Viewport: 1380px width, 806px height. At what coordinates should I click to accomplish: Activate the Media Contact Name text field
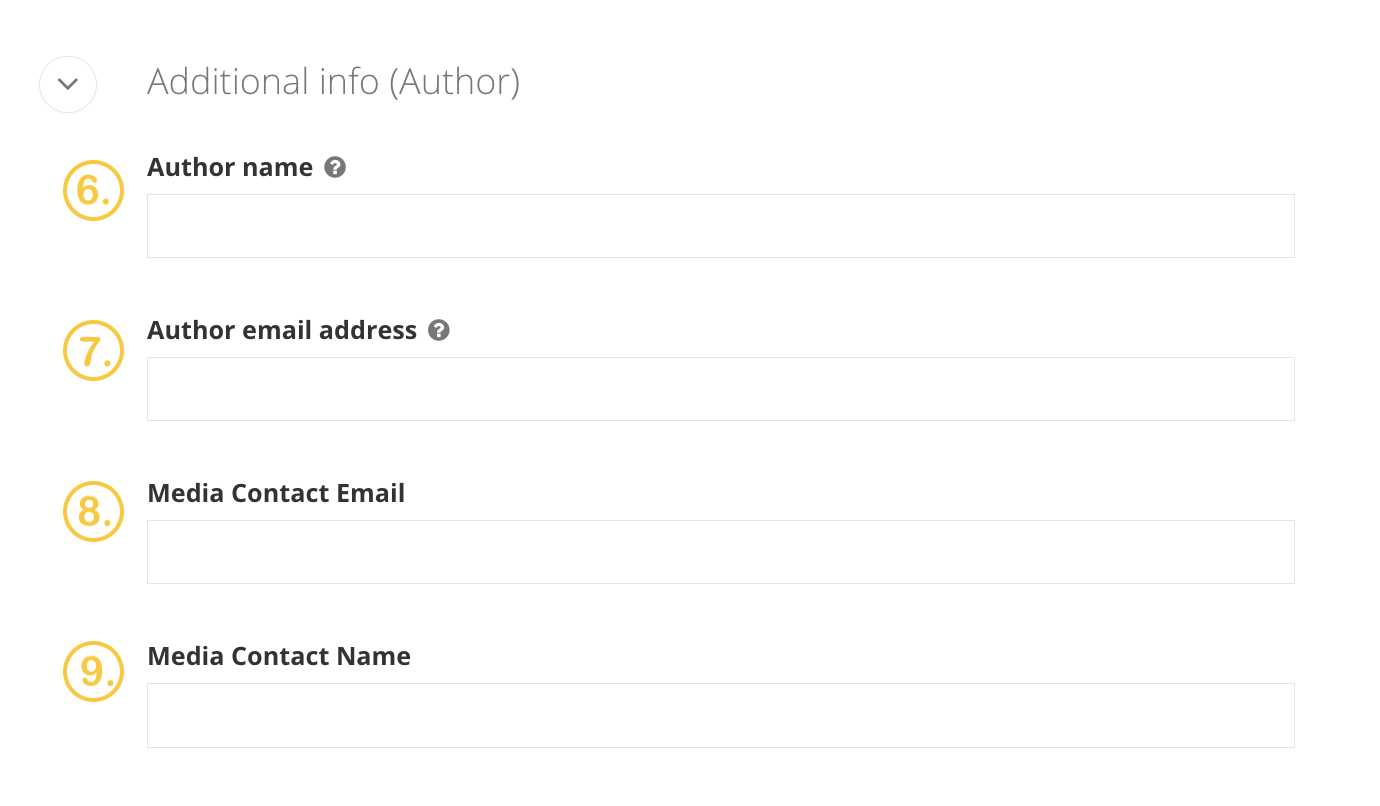(x=720, y=715)
